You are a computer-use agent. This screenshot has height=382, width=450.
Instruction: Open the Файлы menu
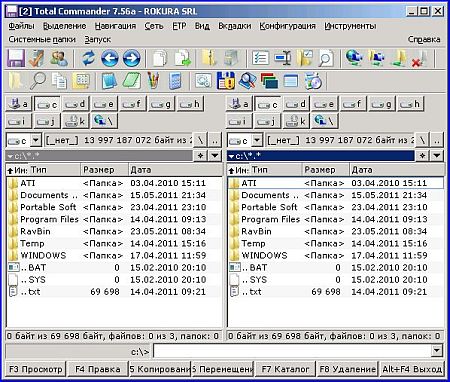(21, 26)
